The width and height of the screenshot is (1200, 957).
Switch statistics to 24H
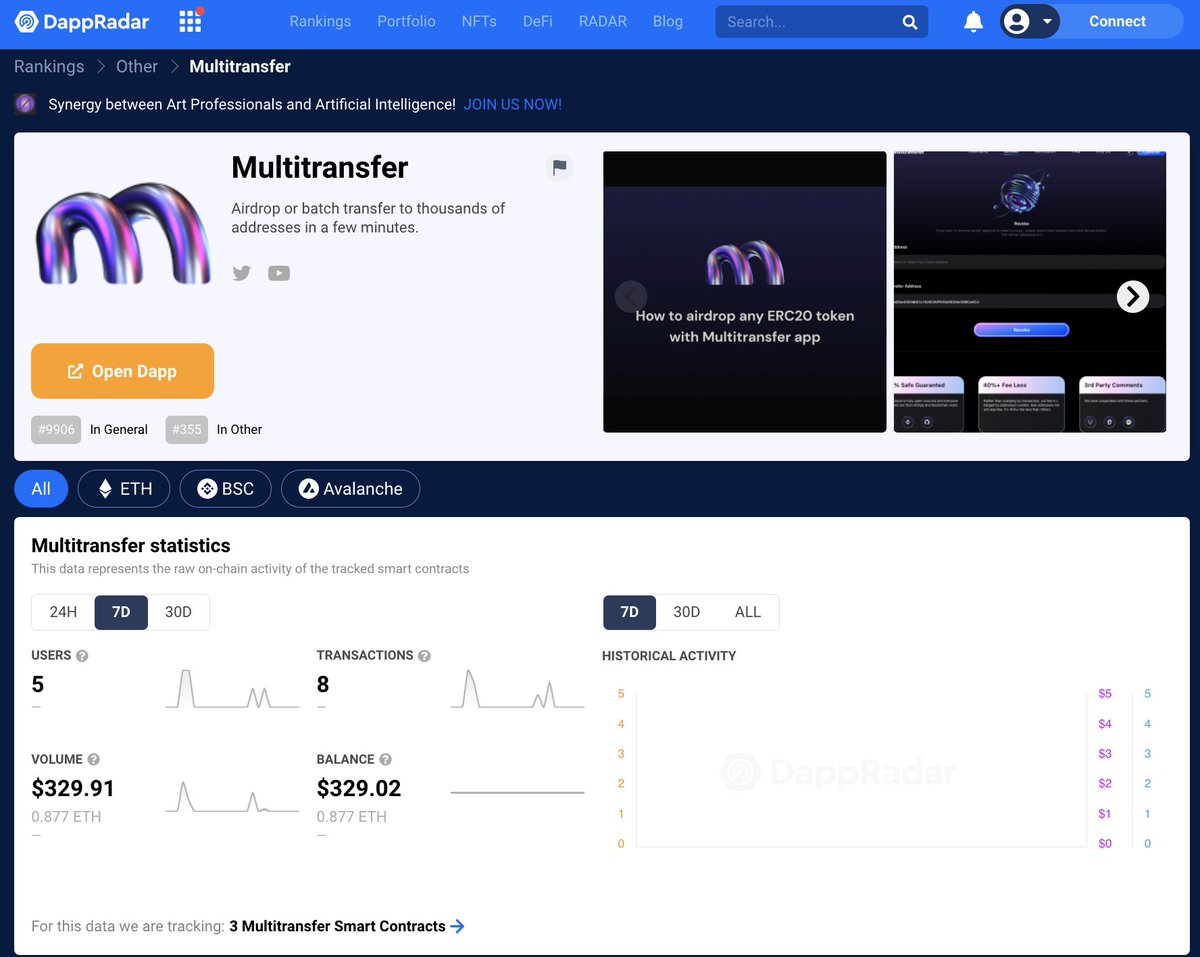tap(63, 612)
